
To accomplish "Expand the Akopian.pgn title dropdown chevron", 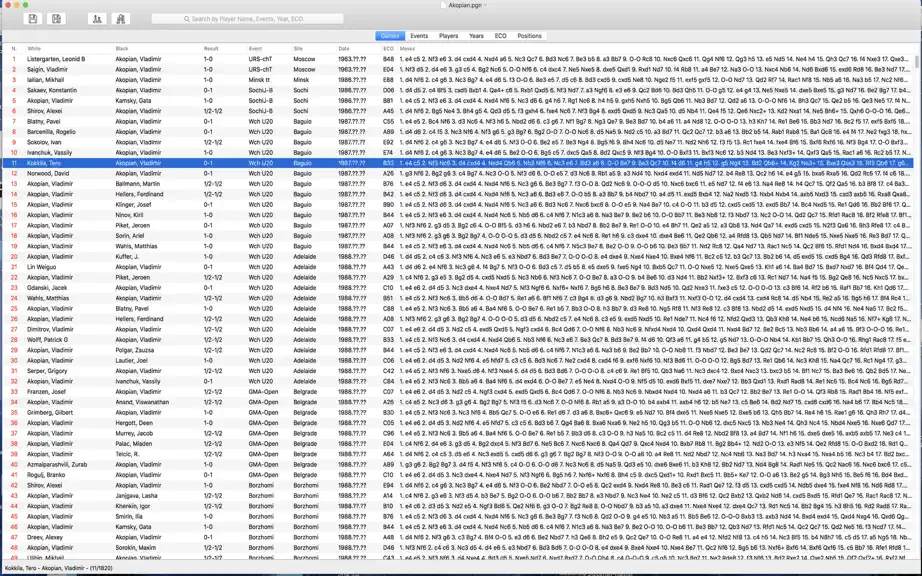I will tap(485, 5).
